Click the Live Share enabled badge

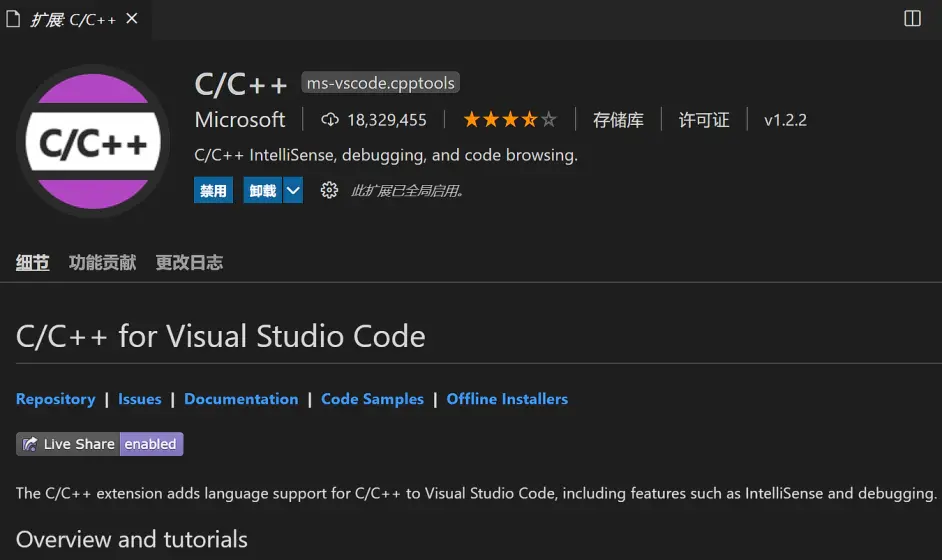(x=100, y=444)
